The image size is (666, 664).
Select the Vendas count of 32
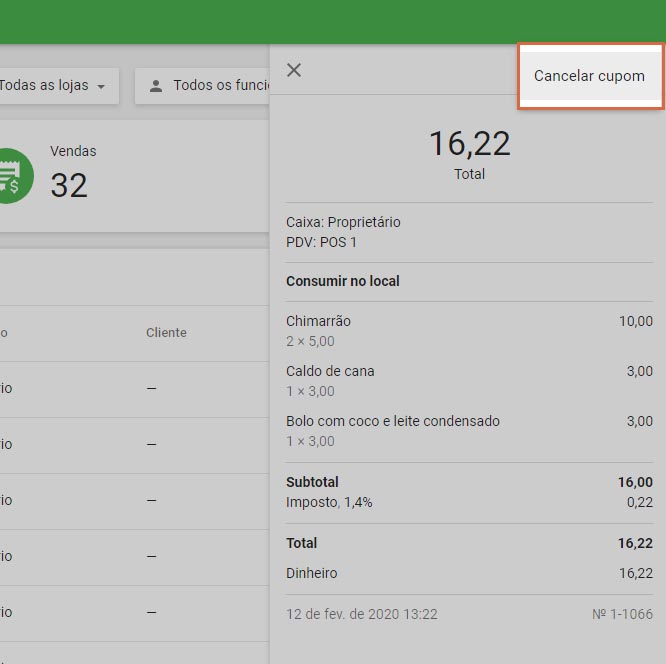(69, 185)
